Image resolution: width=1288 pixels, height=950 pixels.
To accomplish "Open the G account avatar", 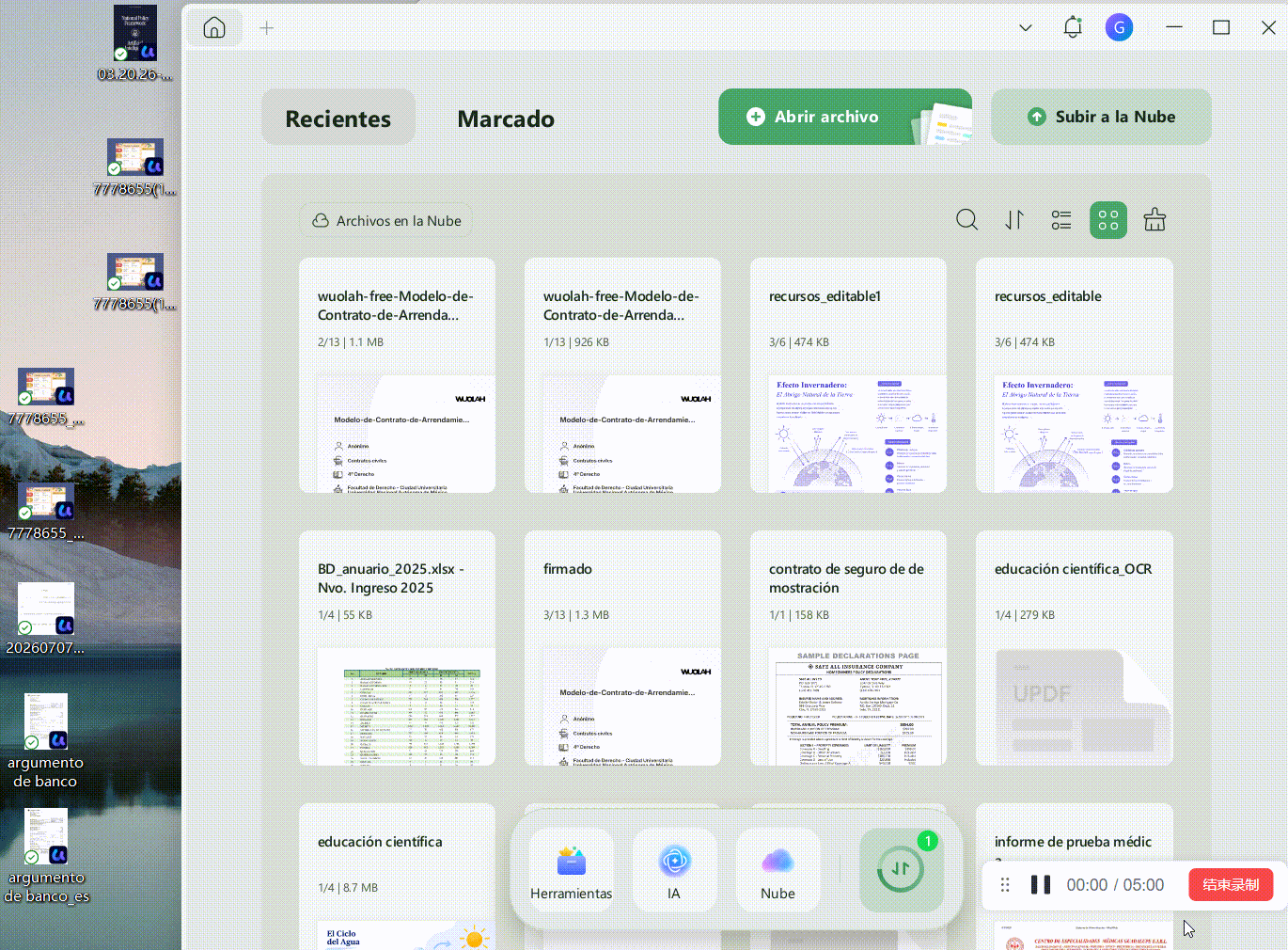I will point(1119,27).
